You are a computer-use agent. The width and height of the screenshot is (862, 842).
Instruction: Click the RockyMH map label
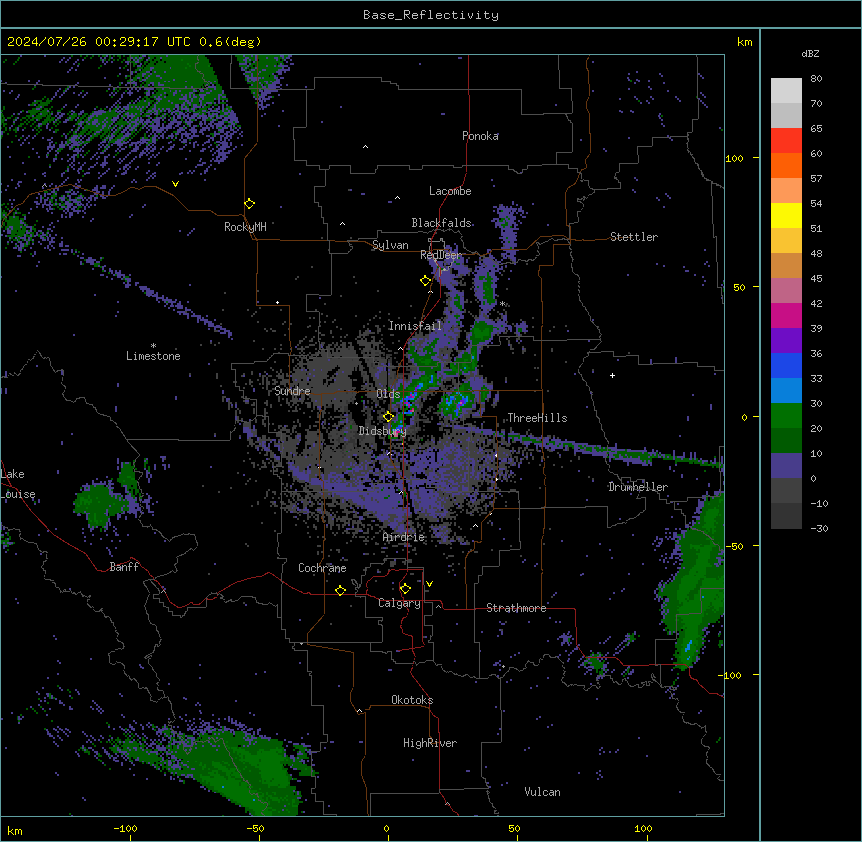click(x=245, y=227)
